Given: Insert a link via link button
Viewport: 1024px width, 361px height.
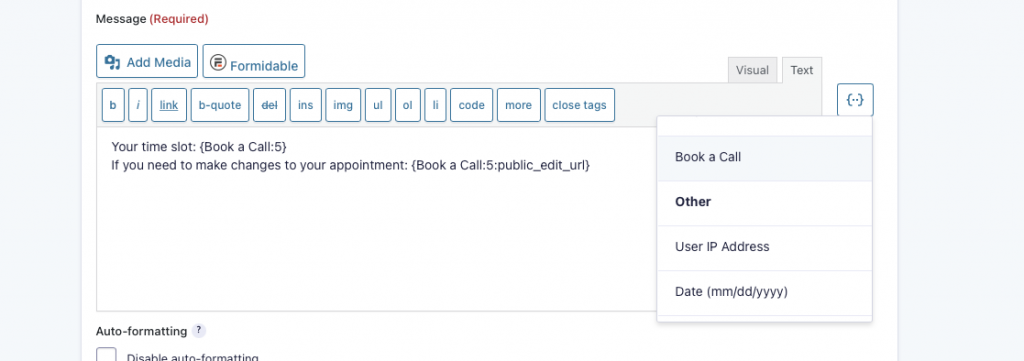Looking at the screenshot, I should click(169, 105).
